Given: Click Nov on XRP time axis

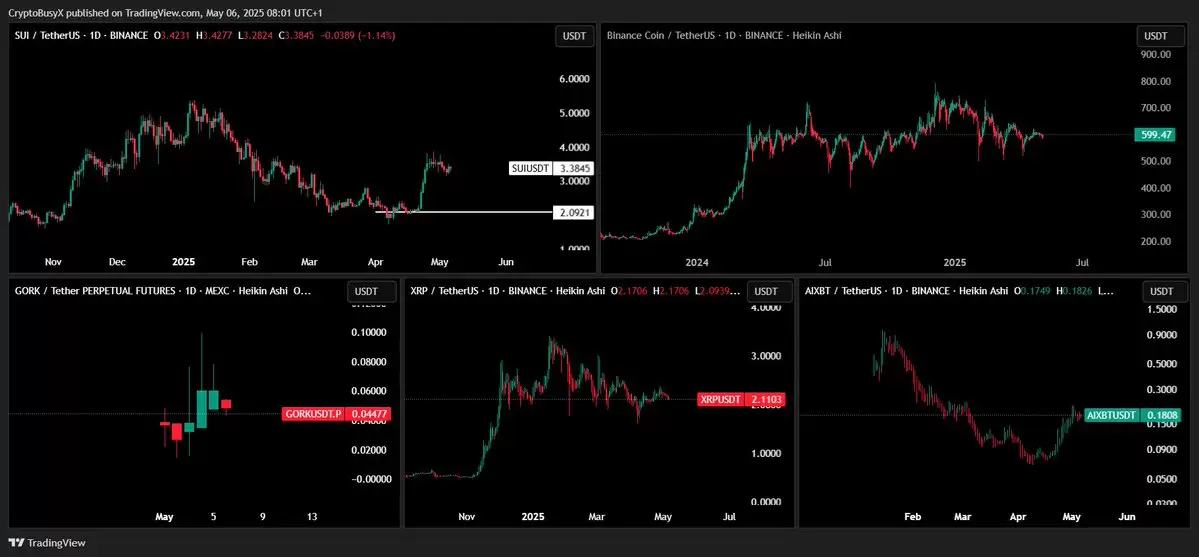Looking at the screenshot, I should tap(466, 516).
